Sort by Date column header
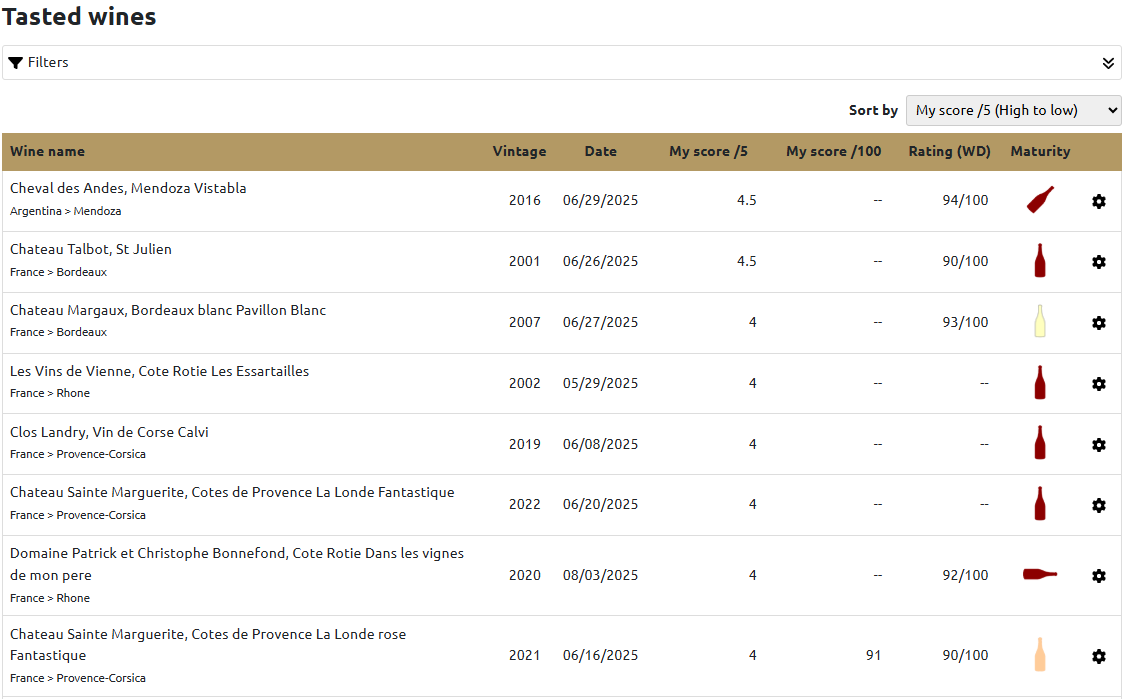This screenshot has height=699, width=1125. click(601, 151)
